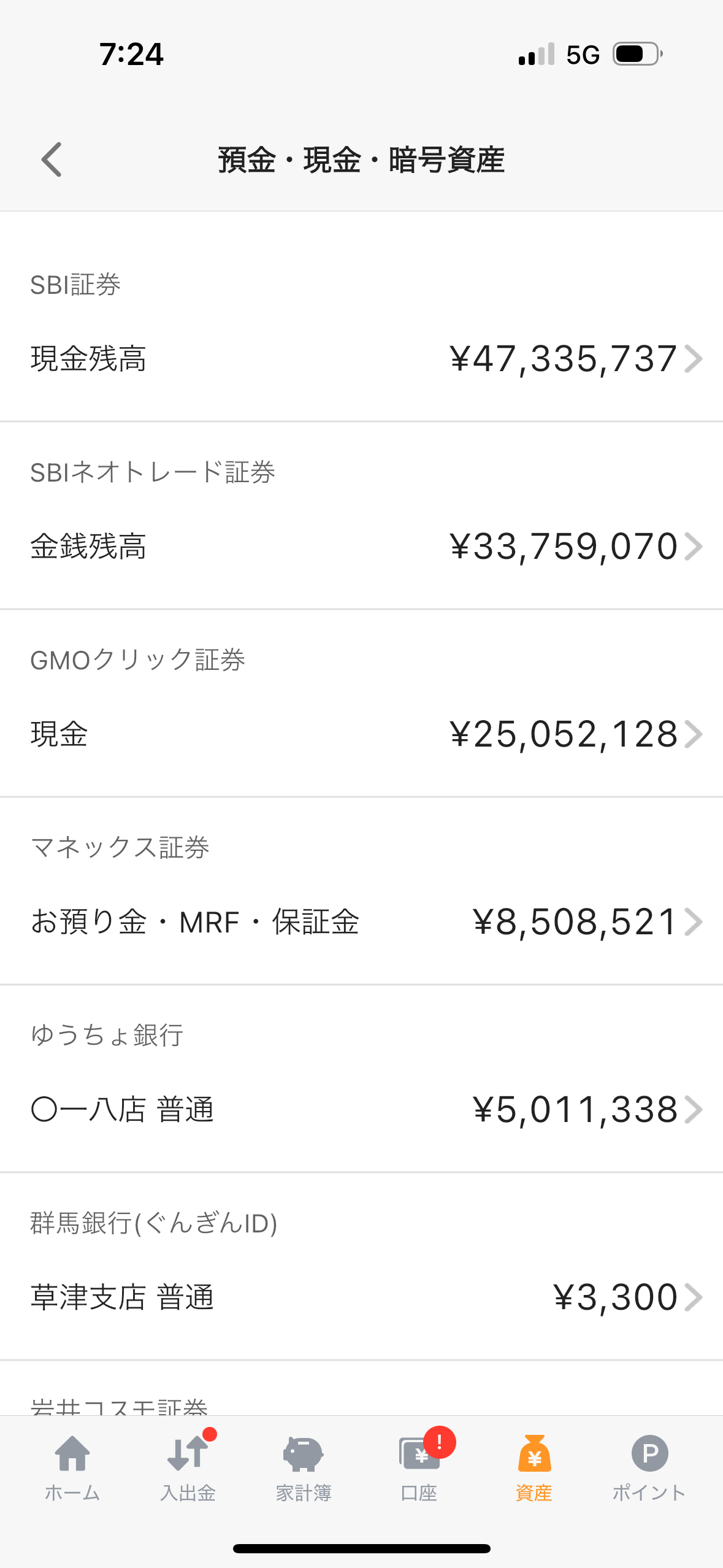Open the 家計簿 piggy bank icon

tap(303, 1453)
